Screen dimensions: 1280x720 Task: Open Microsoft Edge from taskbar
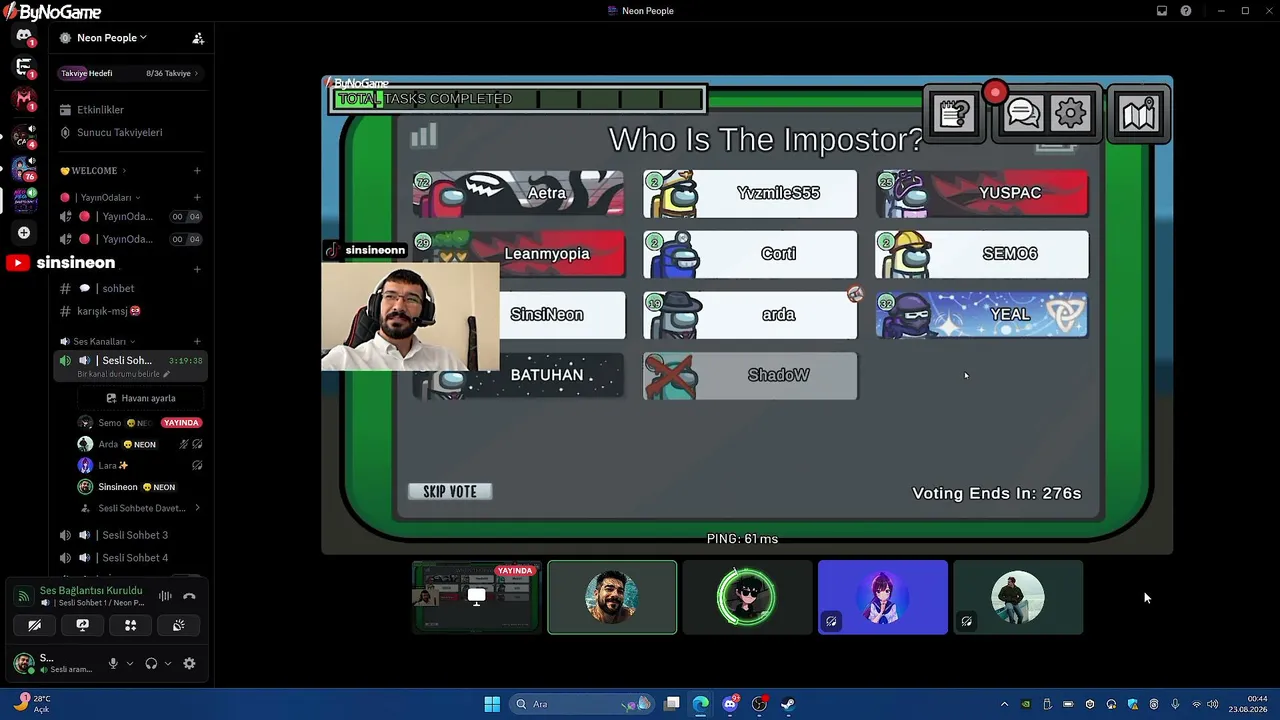(701, 704)
